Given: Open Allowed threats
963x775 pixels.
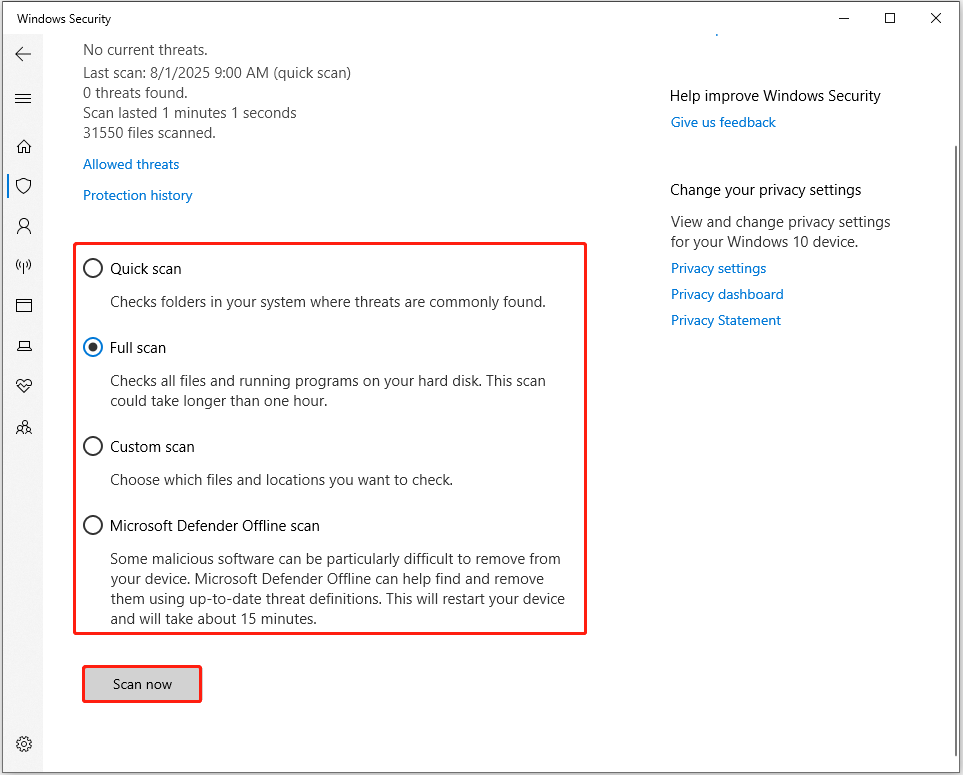Looking at the screenshot, I should (x=130, y=164).
